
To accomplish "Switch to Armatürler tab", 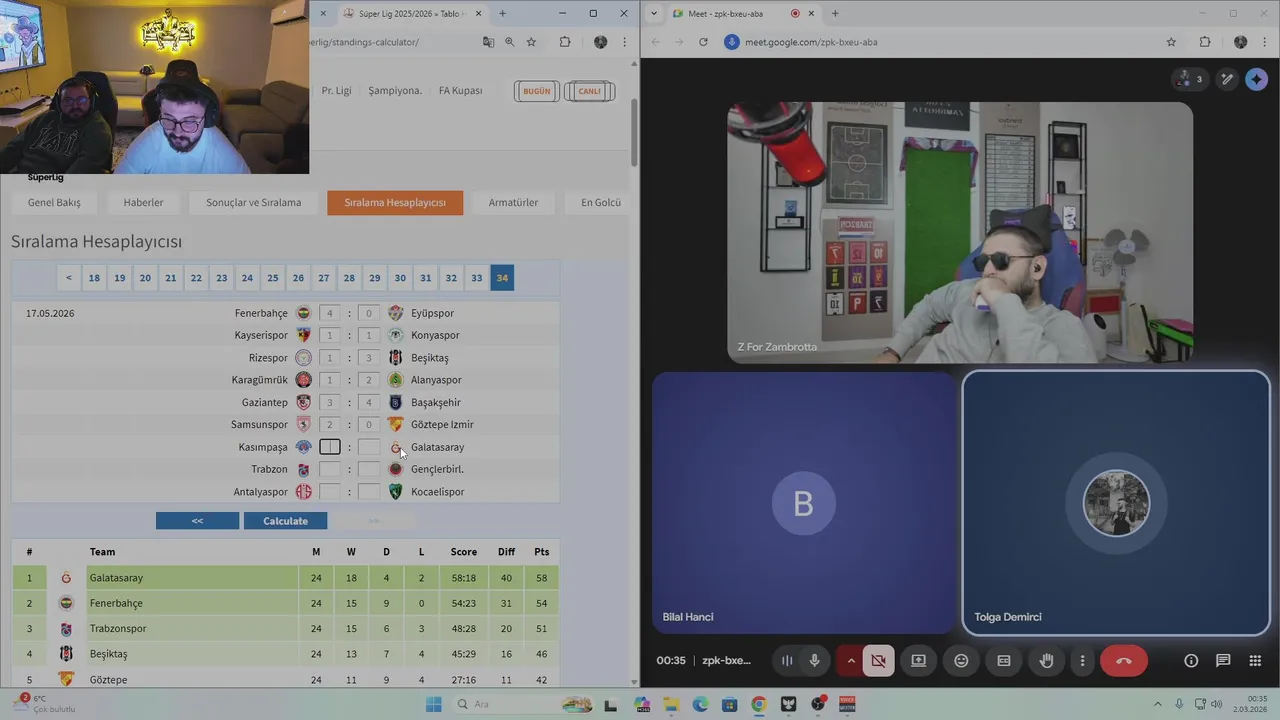I will click(513, 202).
